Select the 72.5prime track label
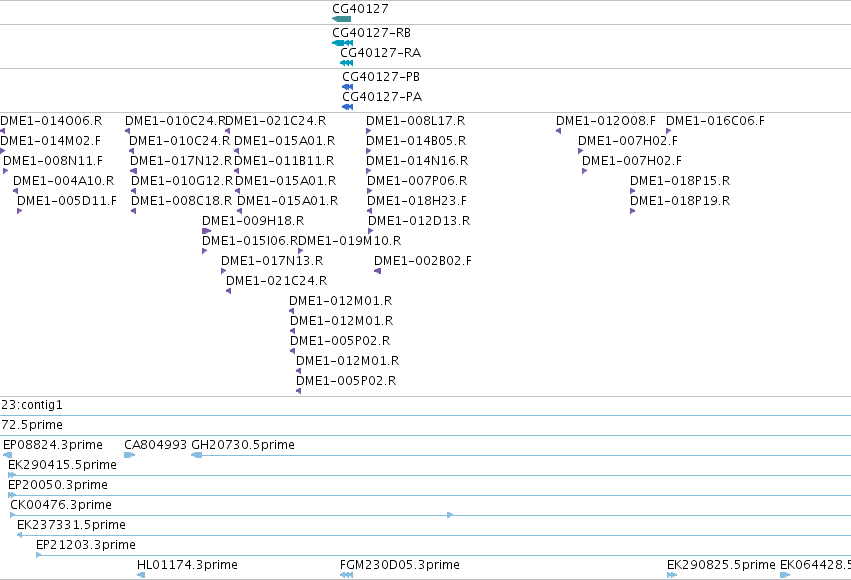 (32, 425)
